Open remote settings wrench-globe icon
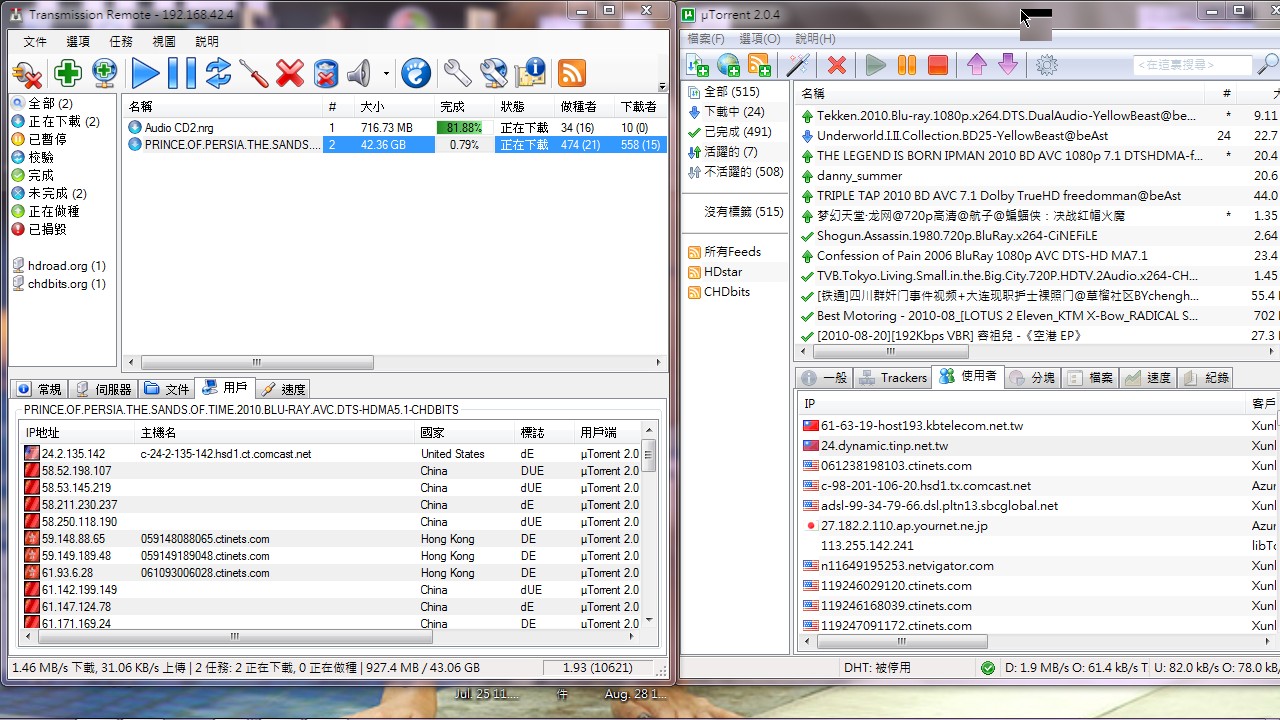This screenshot has height=720, width=1280. point(494,73)
